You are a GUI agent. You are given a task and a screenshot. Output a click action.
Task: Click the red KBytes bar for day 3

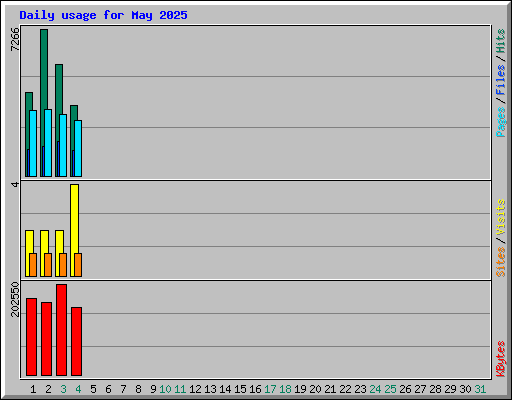coord(61,330)
